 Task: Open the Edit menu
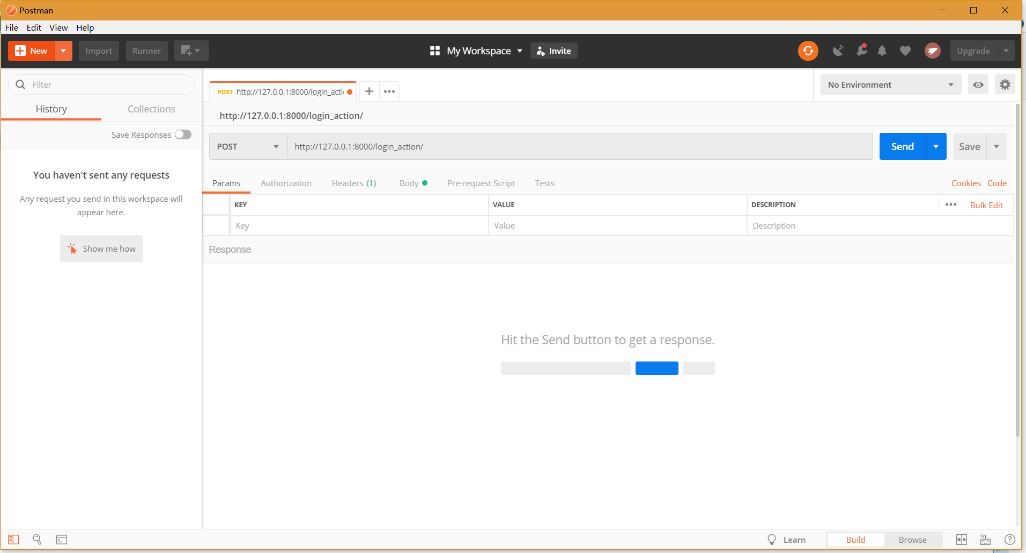pyautogui.click(x=33, y=27)
